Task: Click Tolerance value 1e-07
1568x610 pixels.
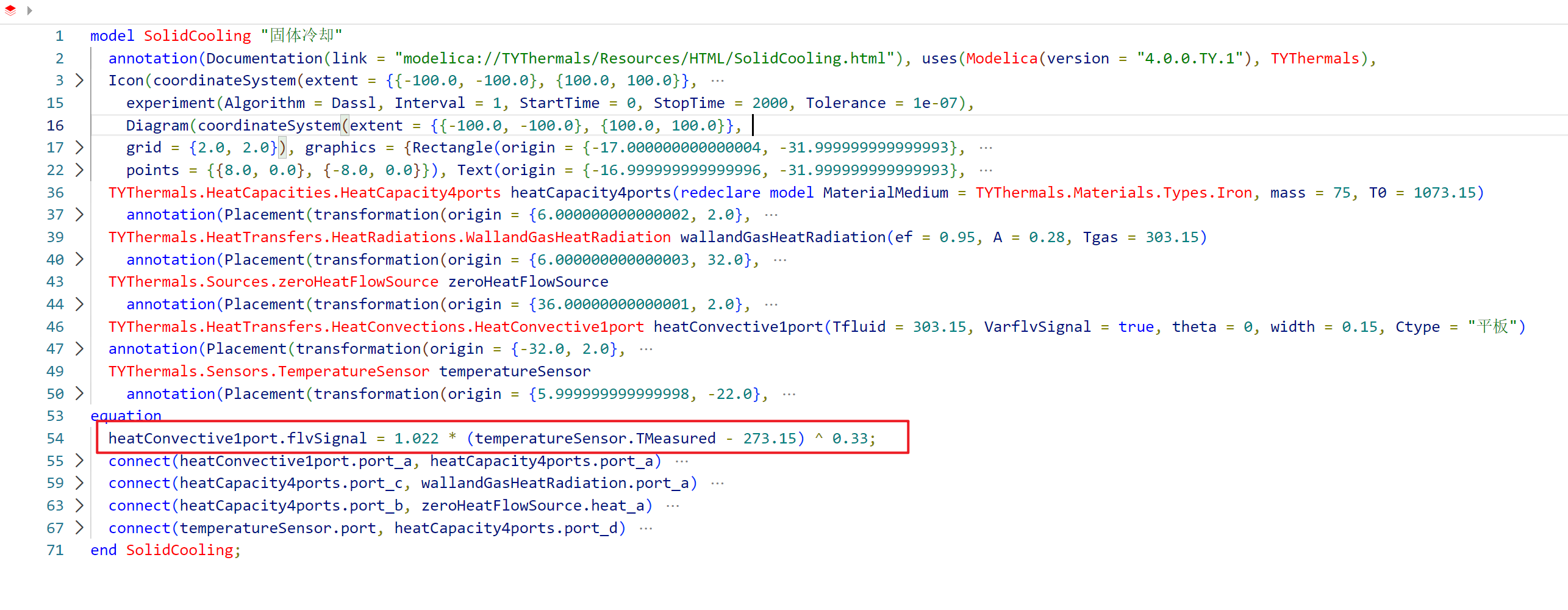Action: 935,102
